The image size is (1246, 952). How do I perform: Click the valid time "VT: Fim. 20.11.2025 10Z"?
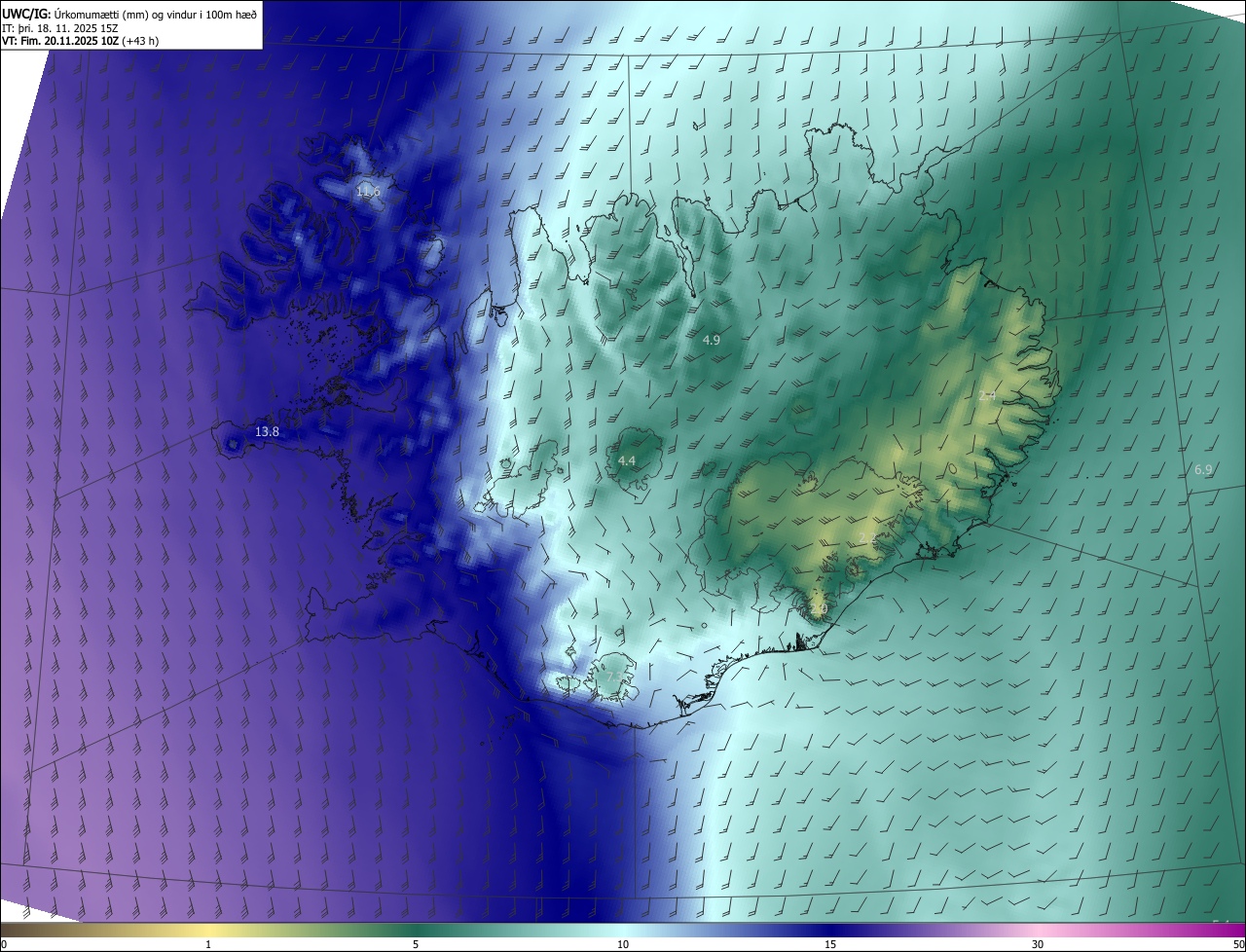coord(59,42)
